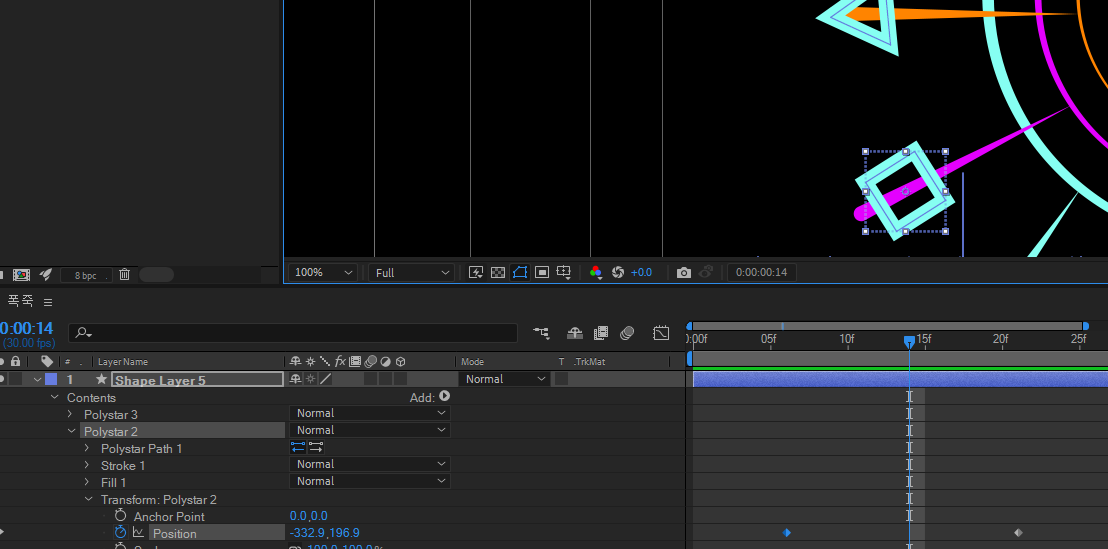Viewport: 1108px width, 549px height.
Task: Toggle transparency grid checkerboard icon
Action: pos(497,273)
